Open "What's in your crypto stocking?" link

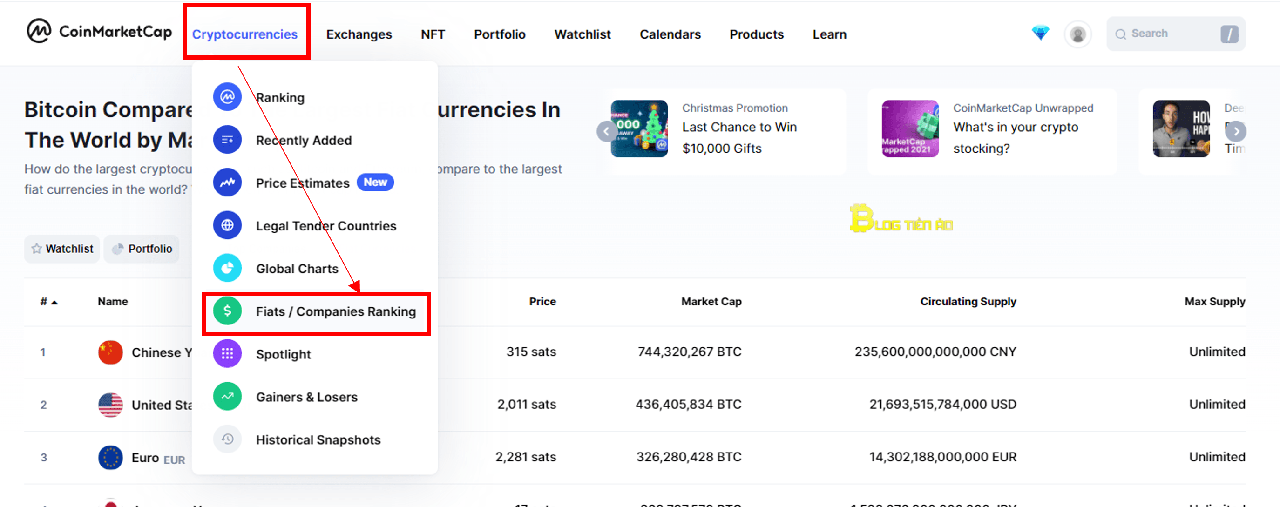click(1016, 138)
